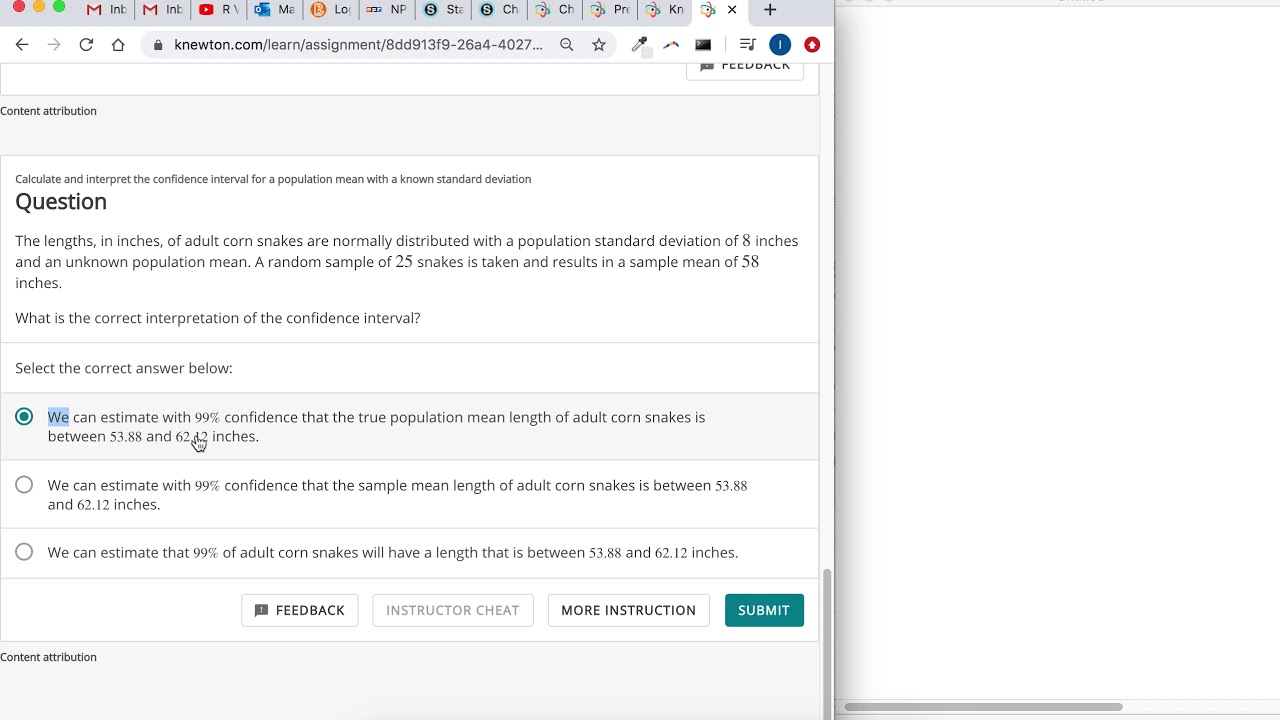Select the 99% of adult corn snakes answer
The height and width of the screenshot is (720, 1280).
(24, 552)
